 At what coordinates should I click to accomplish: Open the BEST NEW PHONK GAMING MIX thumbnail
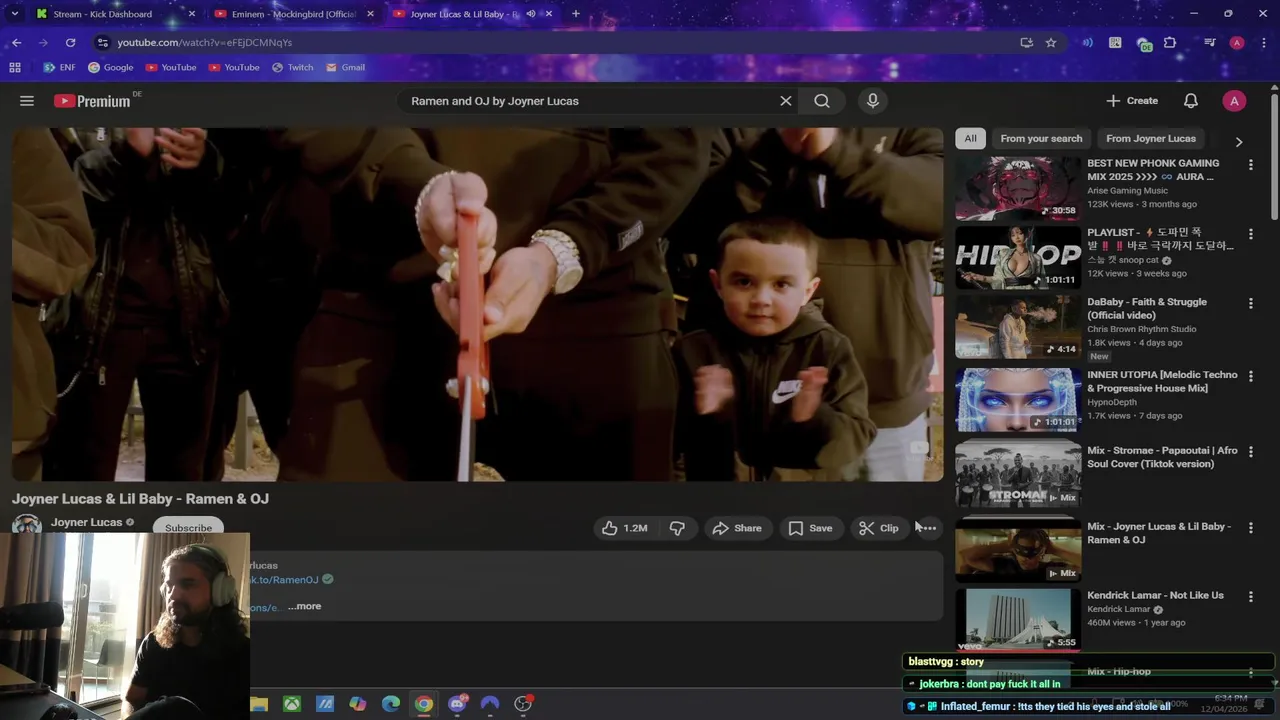click(x=1017, y=188)
